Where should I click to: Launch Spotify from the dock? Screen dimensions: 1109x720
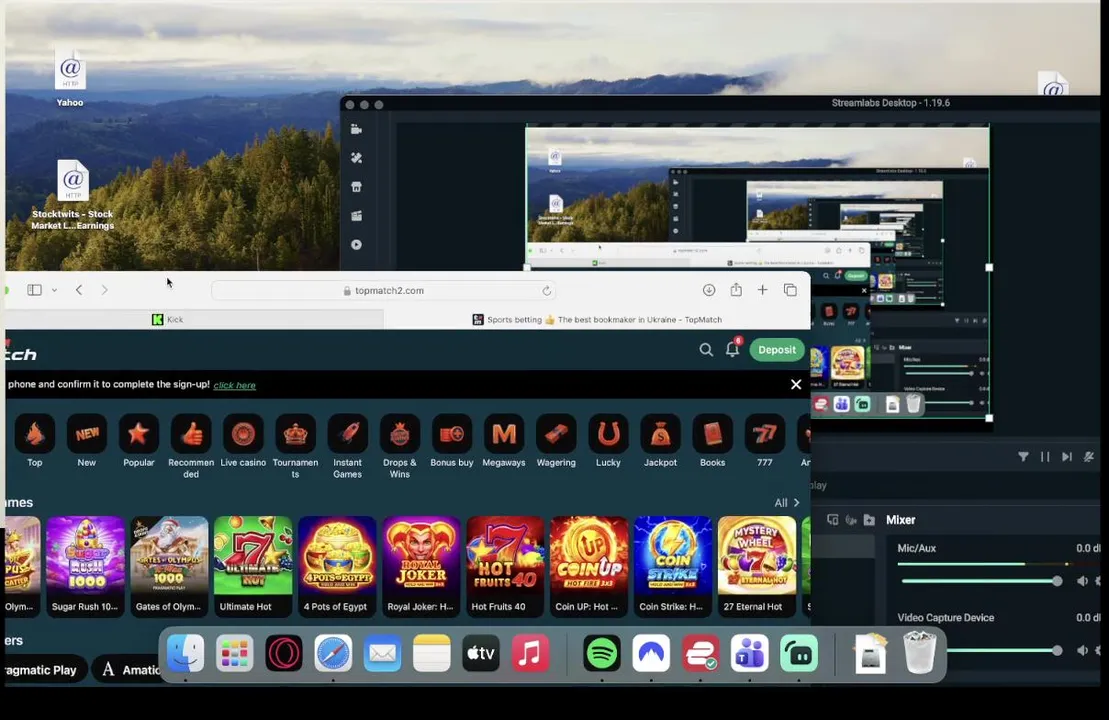[602, 653]
